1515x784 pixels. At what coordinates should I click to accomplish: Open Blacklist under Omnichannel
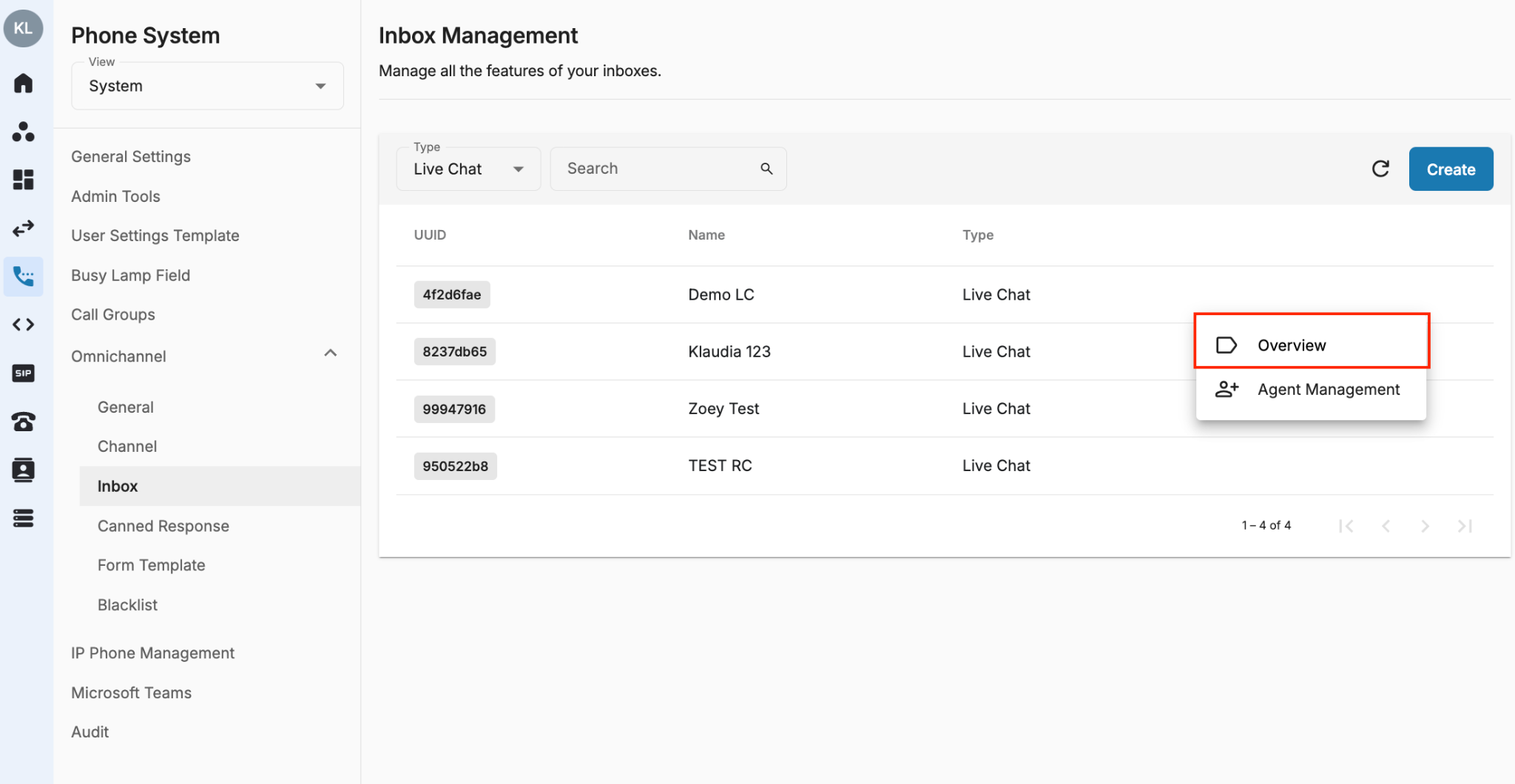127,605
